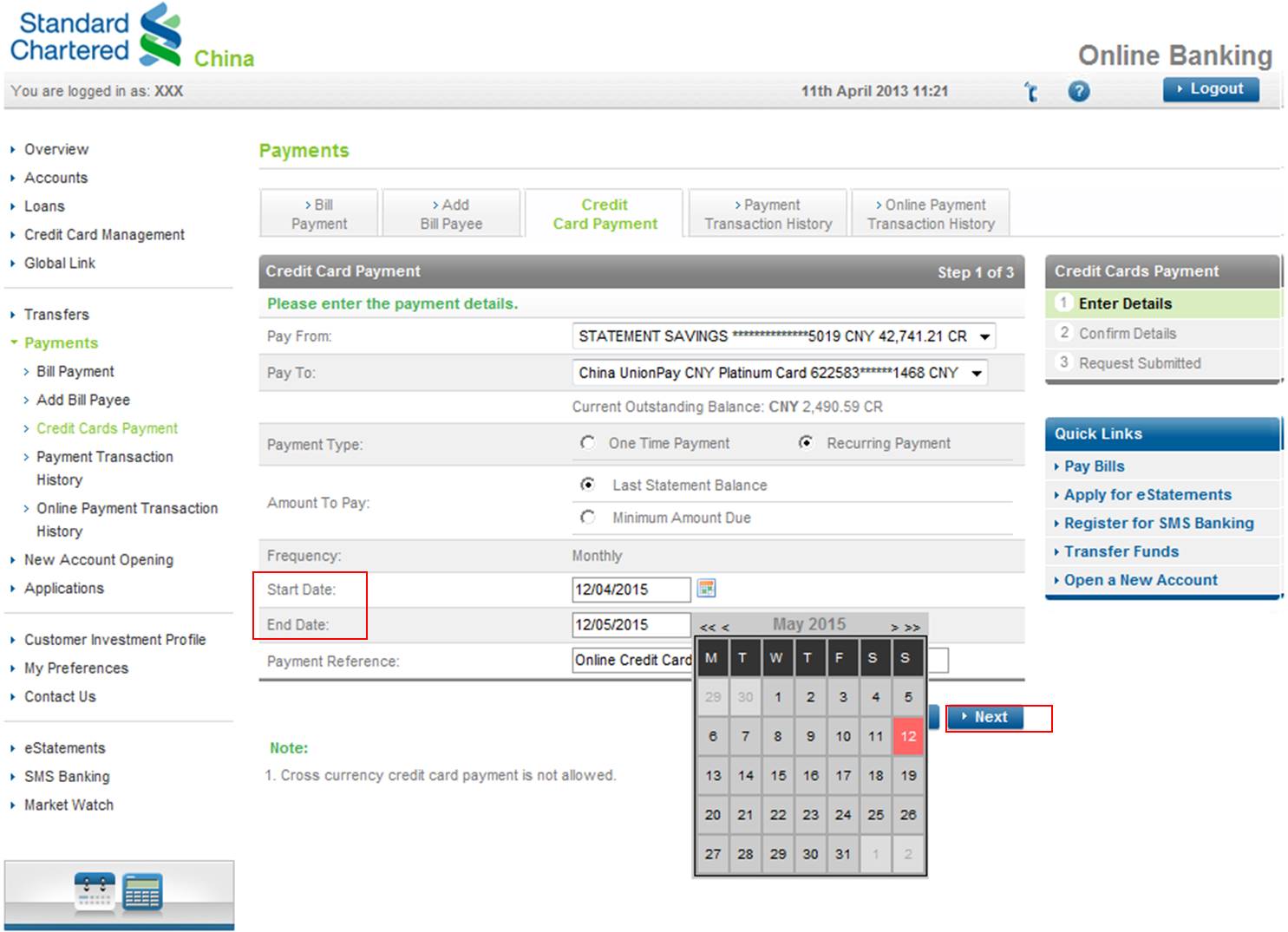
Task: Open the Pay From account dropdown
Action: tap(783, 336)
